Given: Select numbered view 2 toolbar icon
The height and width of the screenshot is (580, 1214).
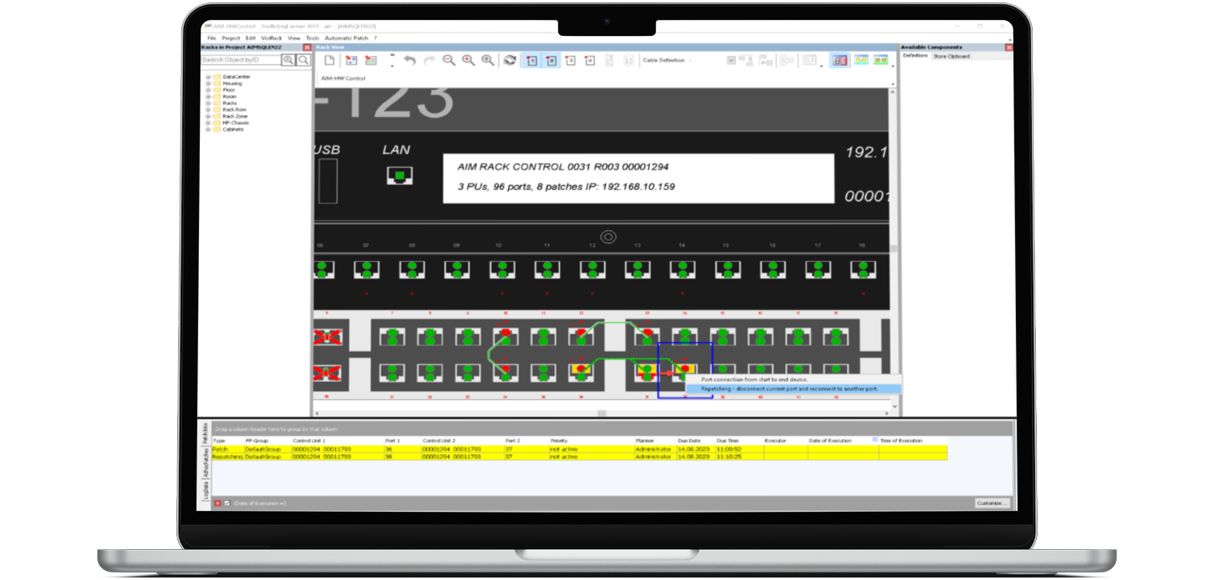Looking at the screenshot, I should click(x=551, y=61).
